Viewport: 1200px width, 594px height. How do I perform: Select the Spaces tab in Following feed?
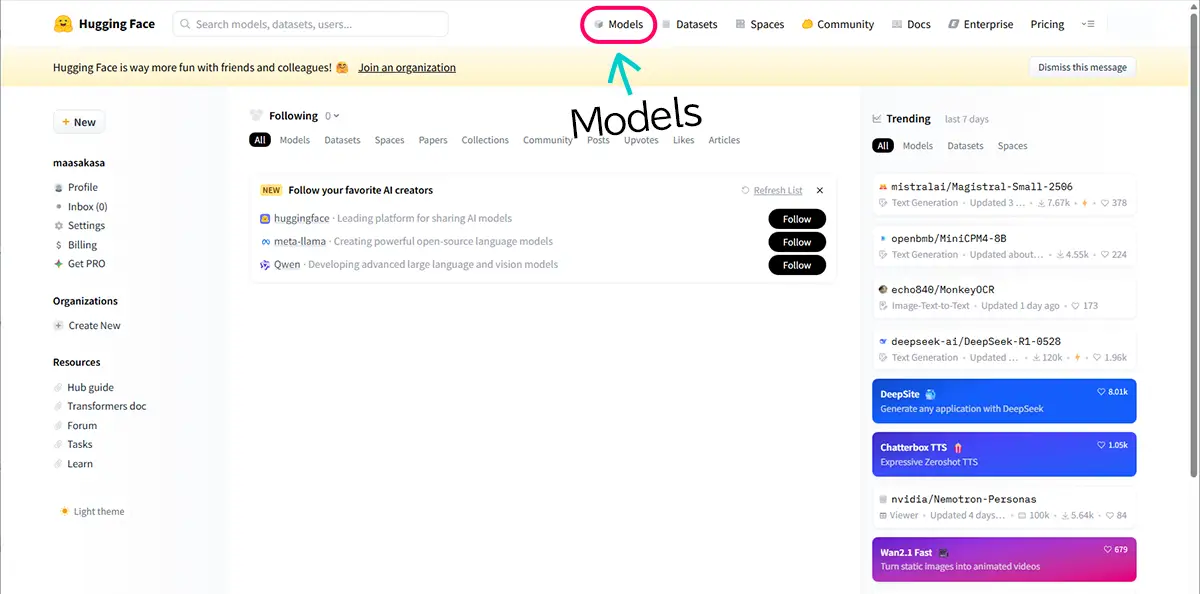pos(389,140)
